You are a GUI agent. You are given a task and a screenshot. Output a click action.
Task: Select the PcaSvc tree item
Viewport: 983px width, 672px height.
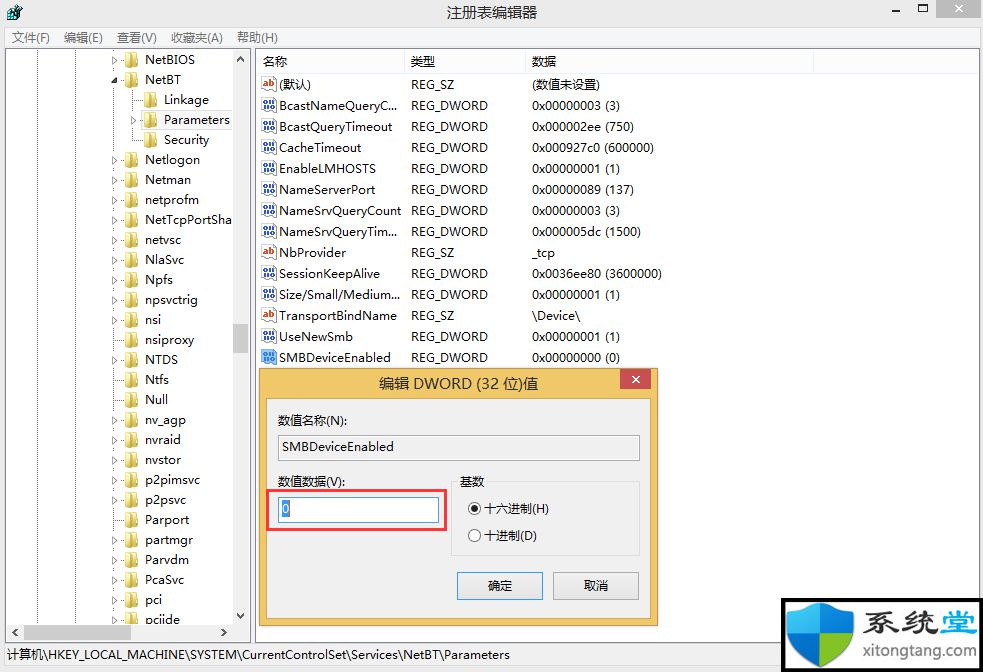164,580
